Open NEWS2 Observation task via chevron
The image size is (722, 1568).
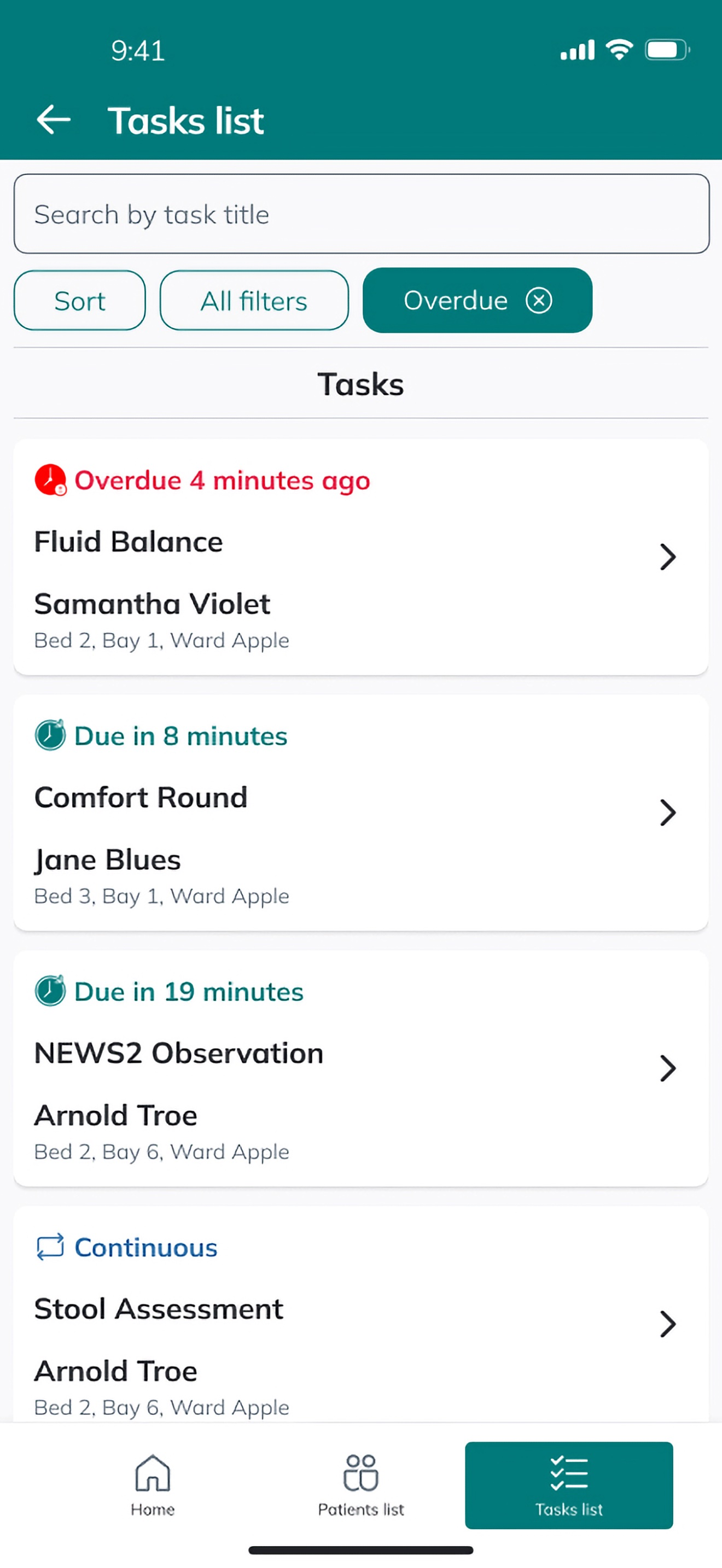[x=668, y=1068]
